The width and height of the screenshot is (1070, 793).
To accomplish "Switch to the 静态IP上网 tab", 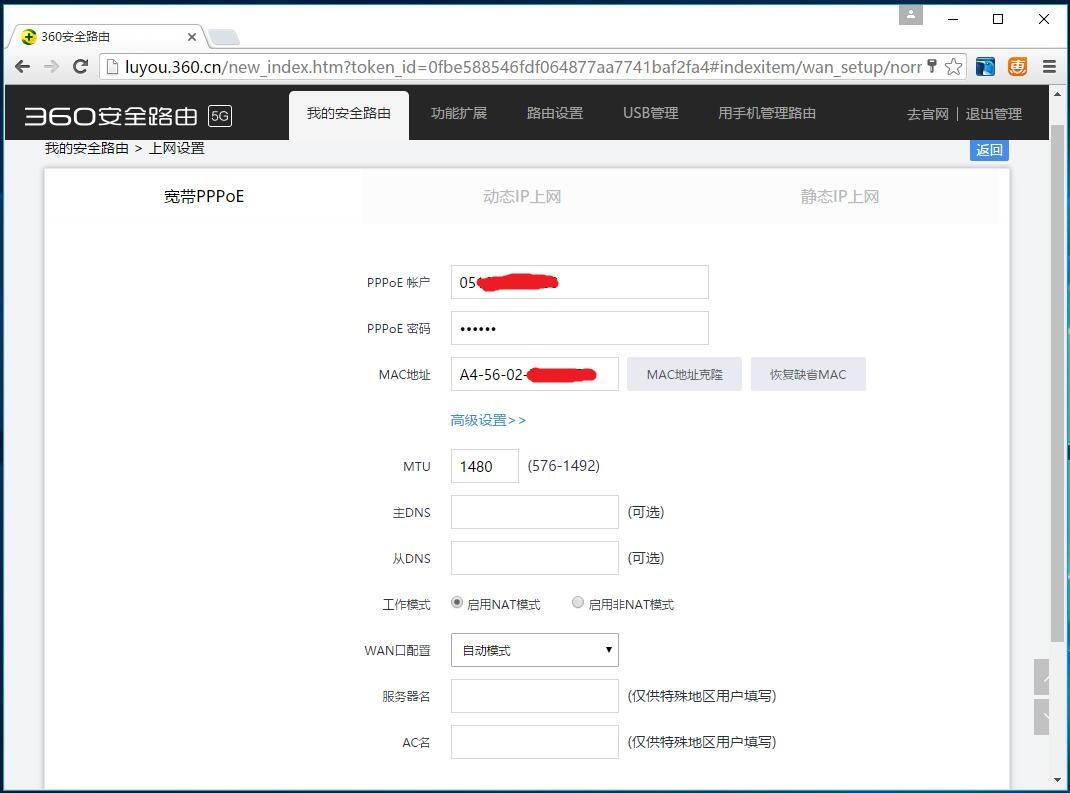I will (x=840, y=196).
